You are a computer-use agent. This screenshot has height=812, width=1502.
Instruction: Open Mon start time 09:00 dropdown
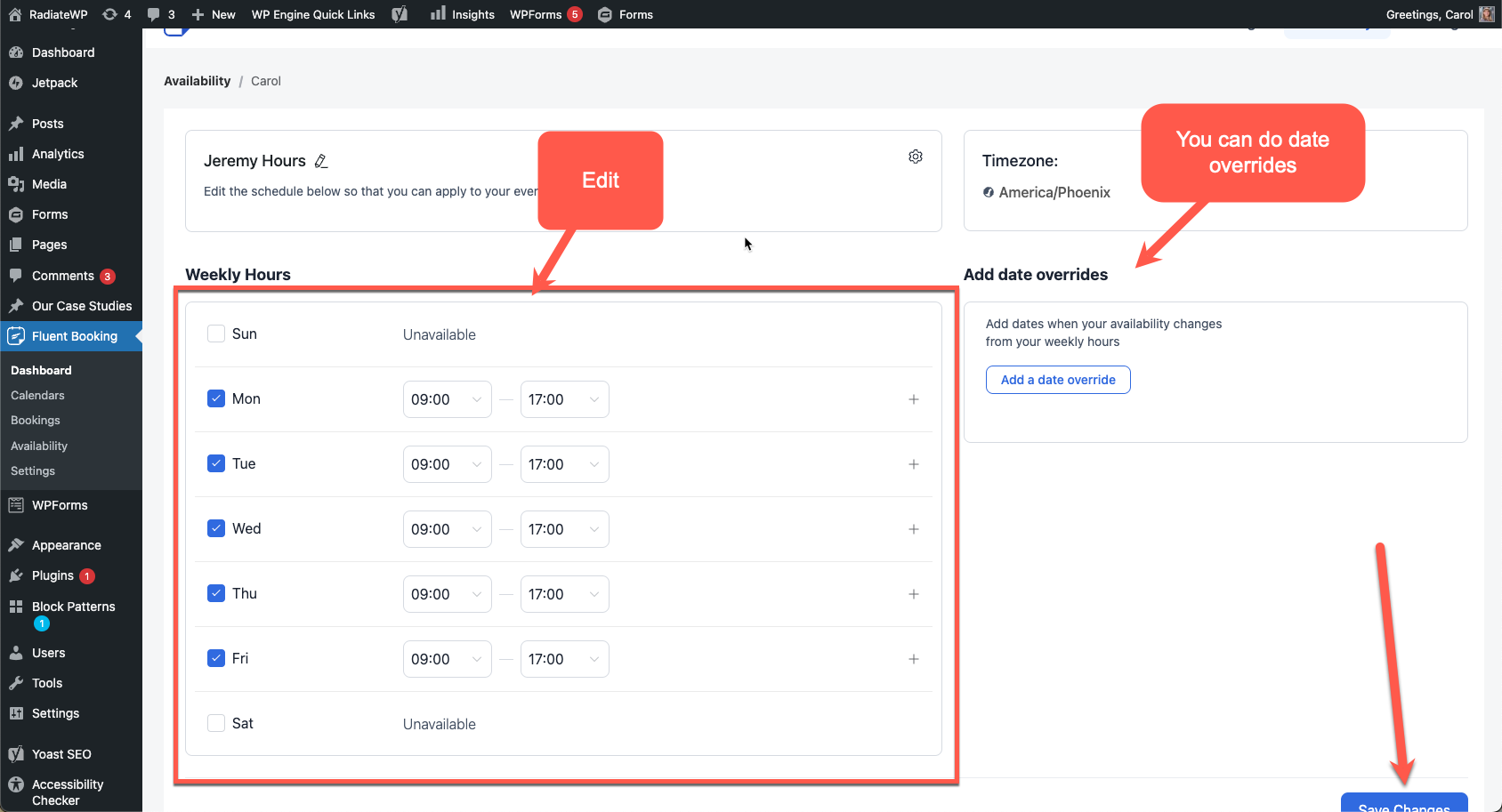tap(448, 399)
